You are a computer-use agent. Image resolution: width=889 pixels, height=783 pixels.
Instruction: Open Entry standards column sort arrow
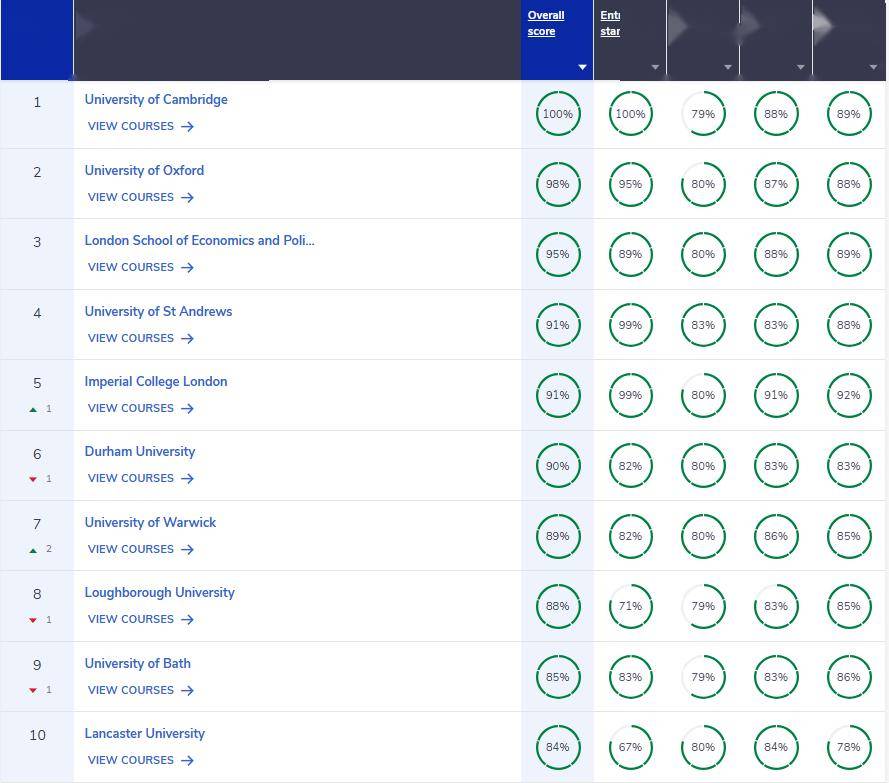[655, 67]
